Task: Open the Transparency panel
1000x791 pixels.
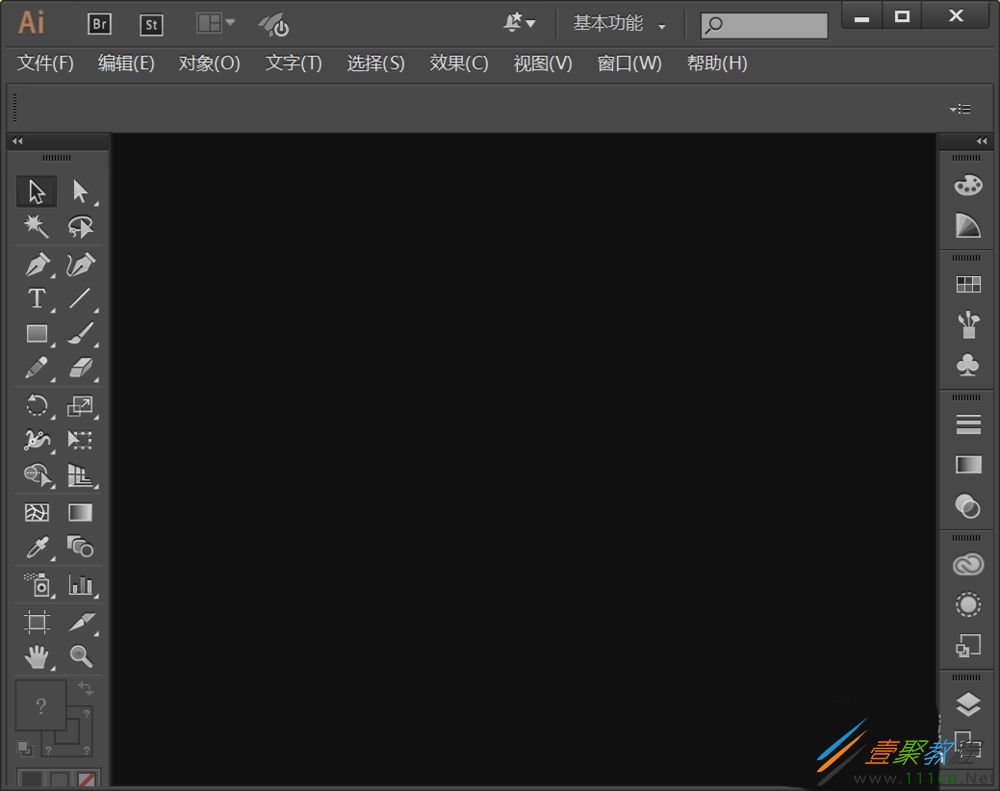Action: point(967,506)
